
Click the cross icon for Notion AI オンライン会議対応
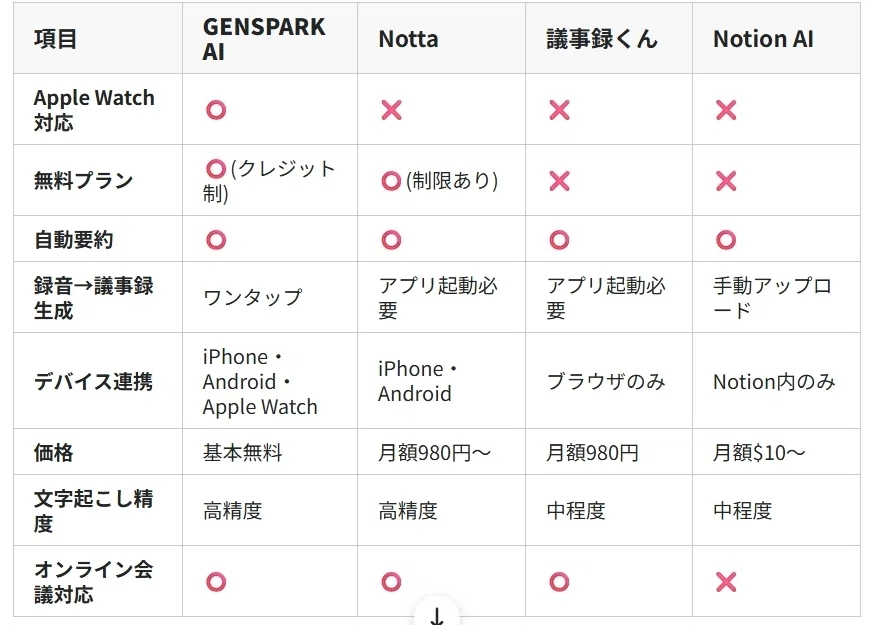[726, 582]
